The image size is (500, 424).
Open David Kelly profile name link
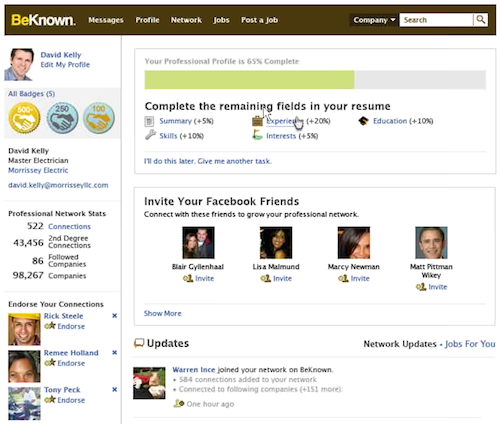(61, 55)
